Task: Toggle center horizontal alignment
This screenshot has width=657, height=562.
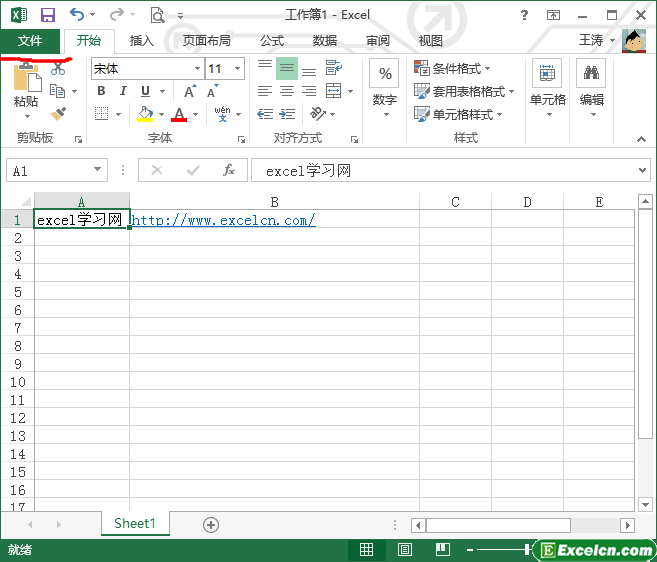Action: click(x=287, y=91)
